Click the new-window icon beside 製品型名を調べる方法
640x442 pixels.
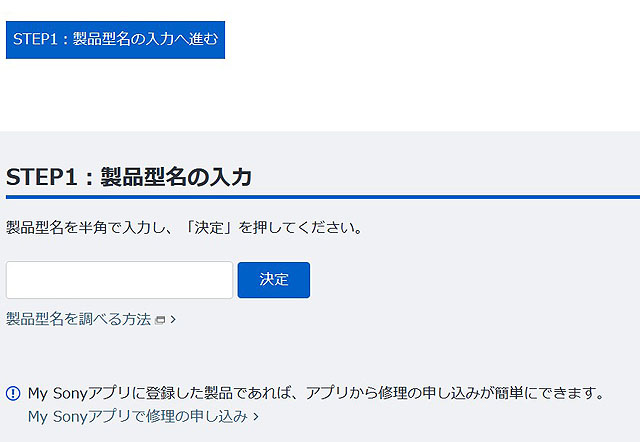click(x=160, y=320)
